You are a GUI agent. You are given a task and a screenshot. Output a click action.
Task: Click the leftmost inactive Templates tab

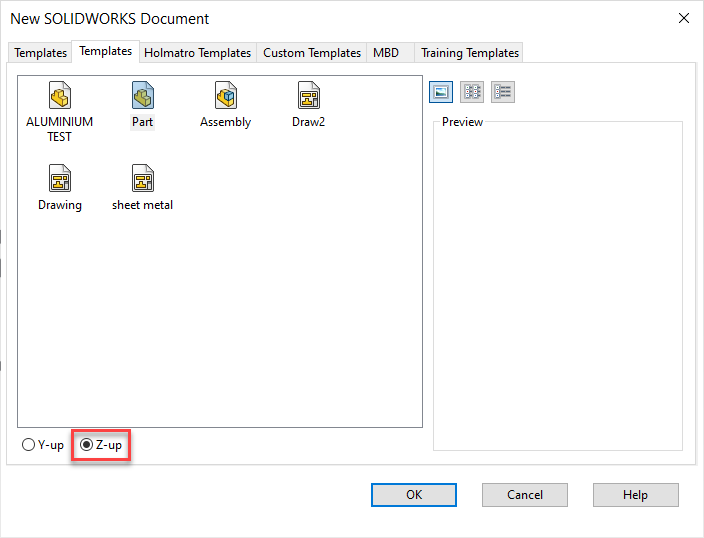pos(40,53)
